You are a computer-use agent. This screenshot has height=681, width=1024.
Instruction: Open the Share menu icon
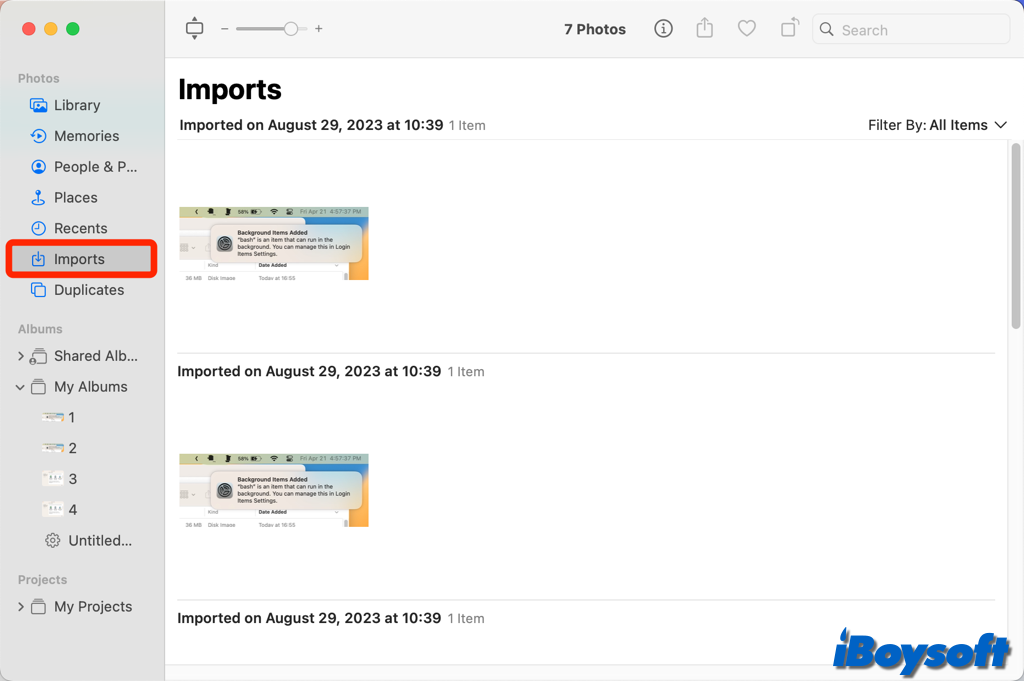point(704,28)
